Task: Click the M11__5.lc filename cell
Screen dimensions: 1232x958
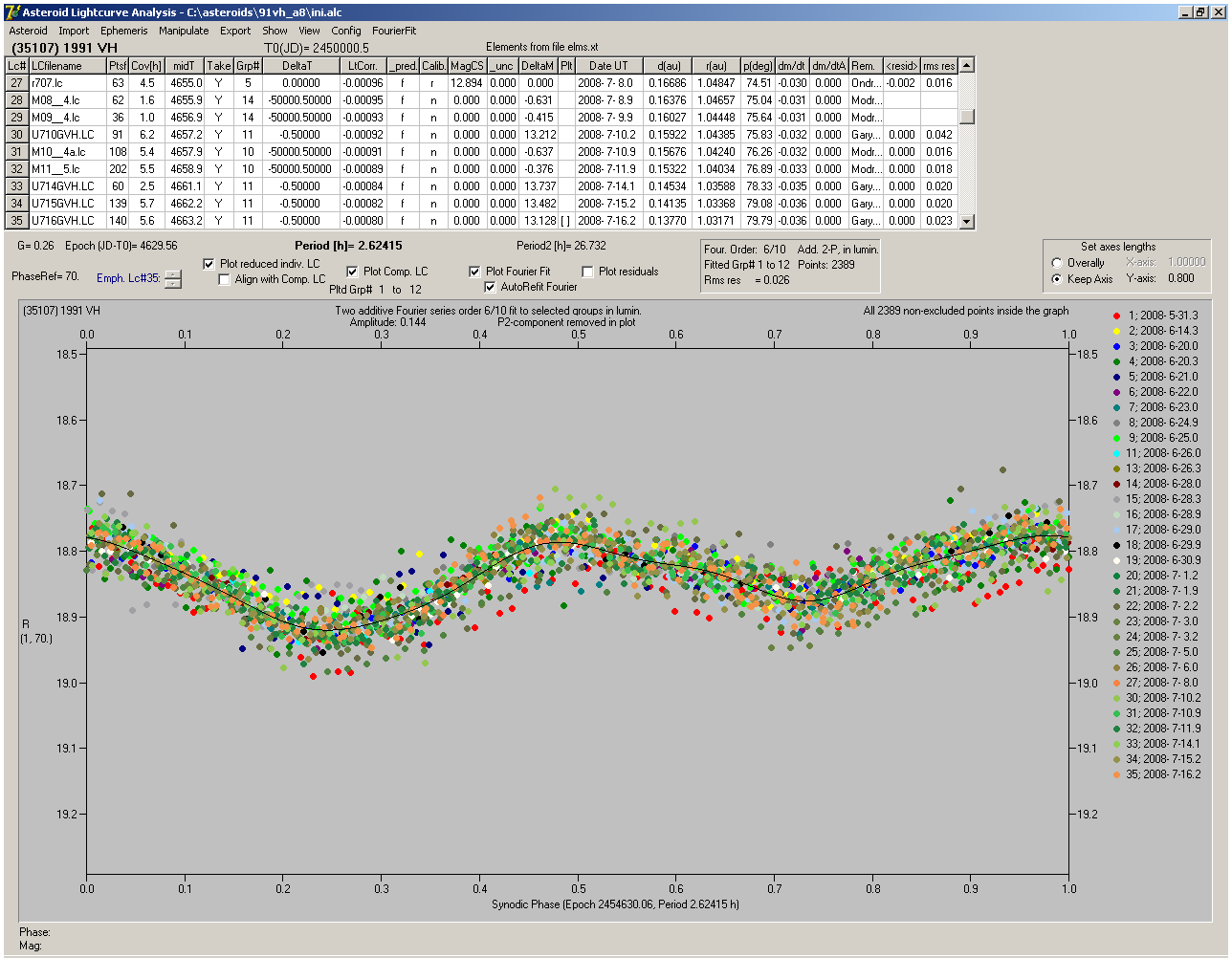Action: [x=66, y=169]
